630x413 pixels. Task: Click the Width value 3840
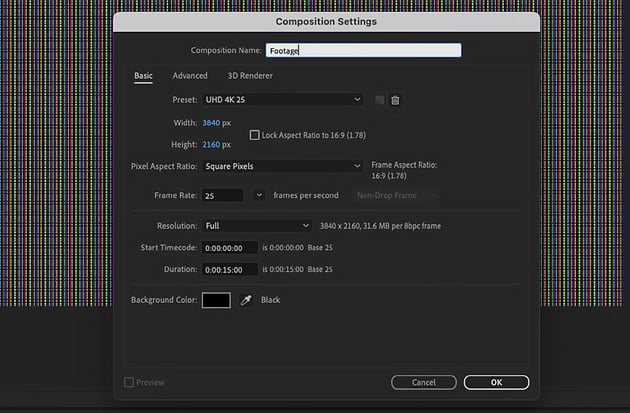pos(211,123)
